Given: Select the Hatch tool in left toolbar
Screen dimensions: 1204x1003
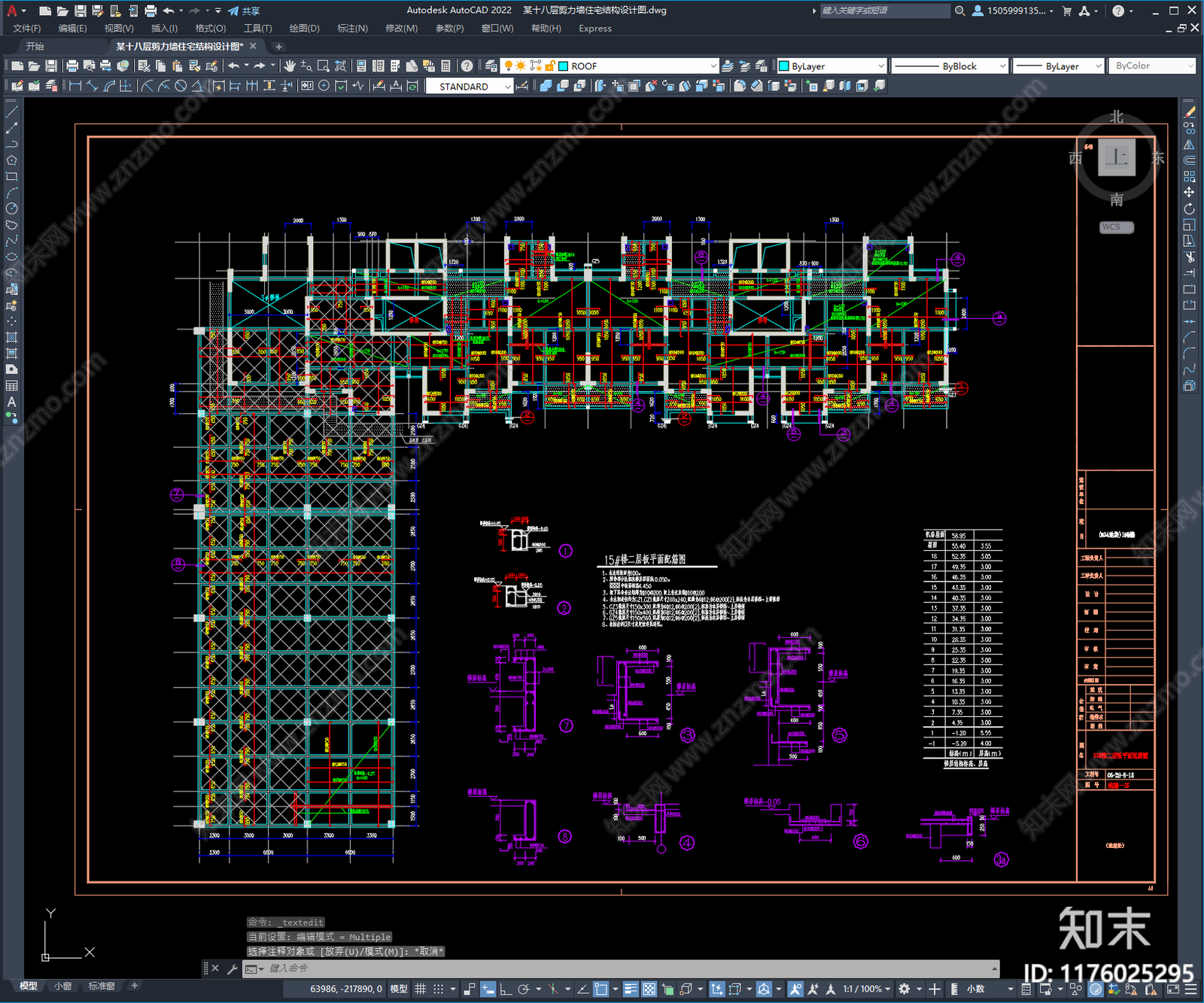Looking at the screenshot, I should (x=11, y=337).
